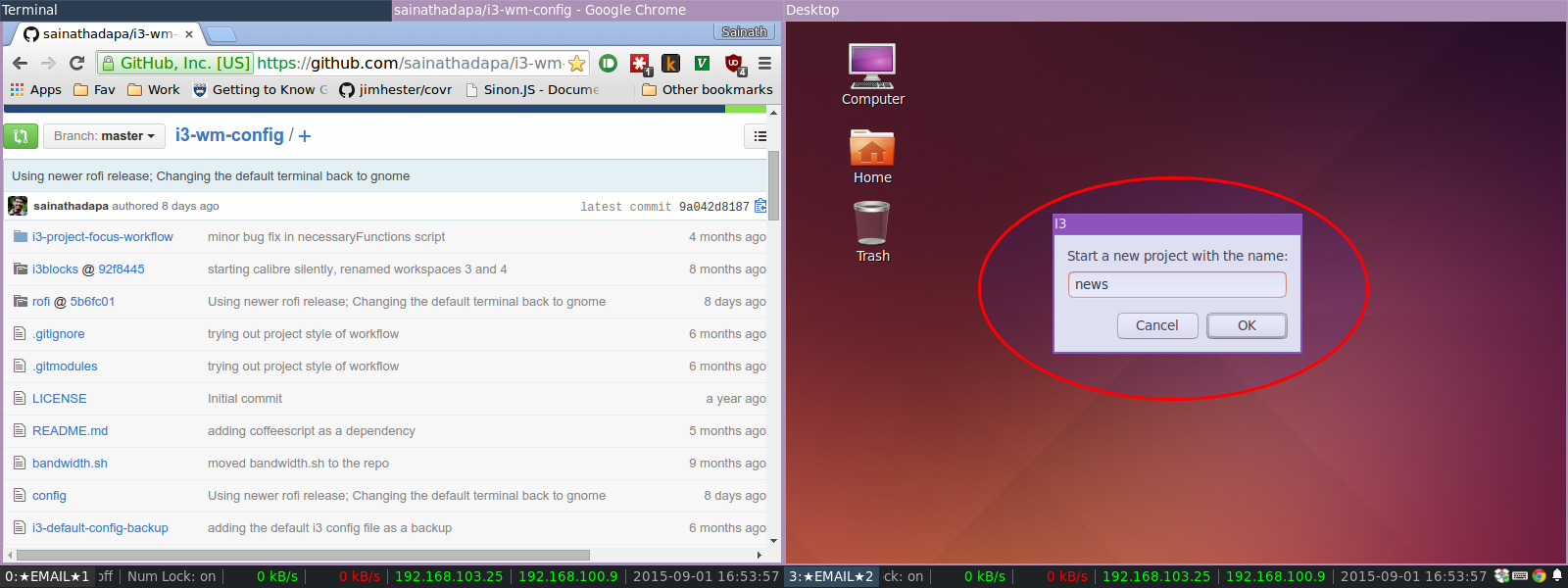Close the sainathadapa/i3-wm tab
The height and width of the screenshot is (588, 1568).
(189, 34)
